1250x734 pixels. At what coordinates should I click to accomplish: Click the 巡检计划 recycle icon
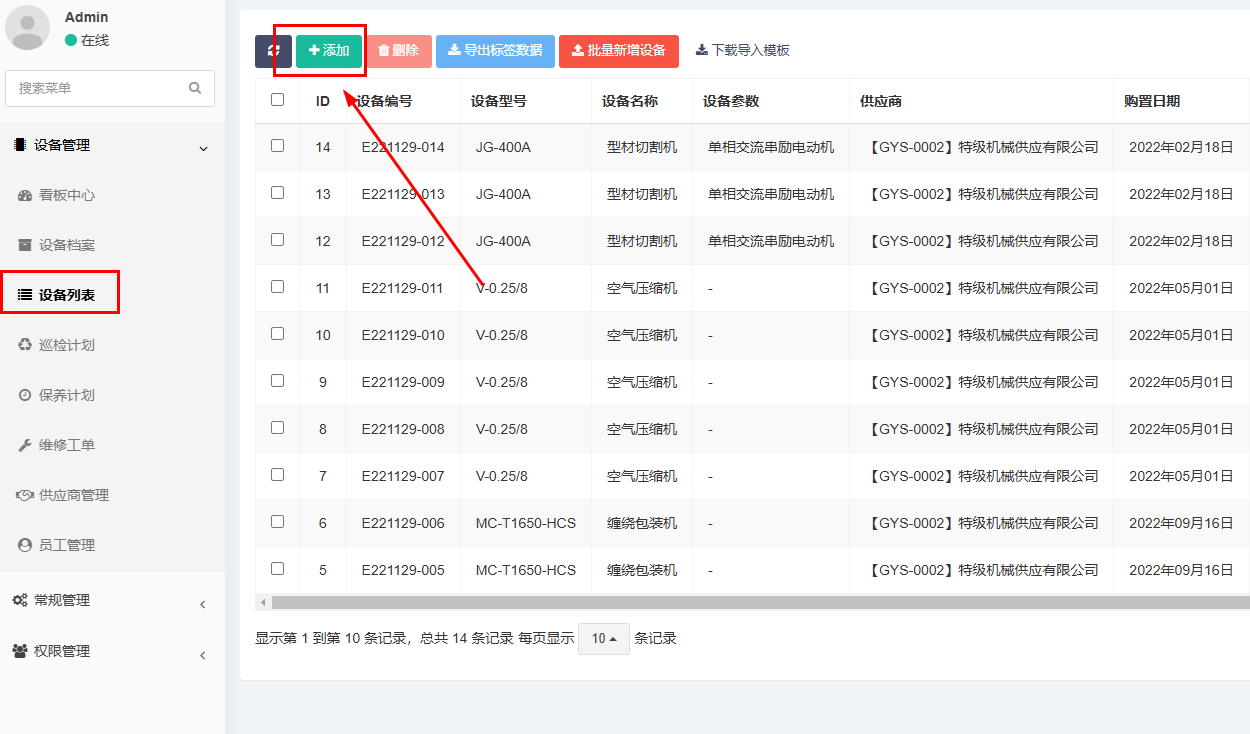point(25,346)
